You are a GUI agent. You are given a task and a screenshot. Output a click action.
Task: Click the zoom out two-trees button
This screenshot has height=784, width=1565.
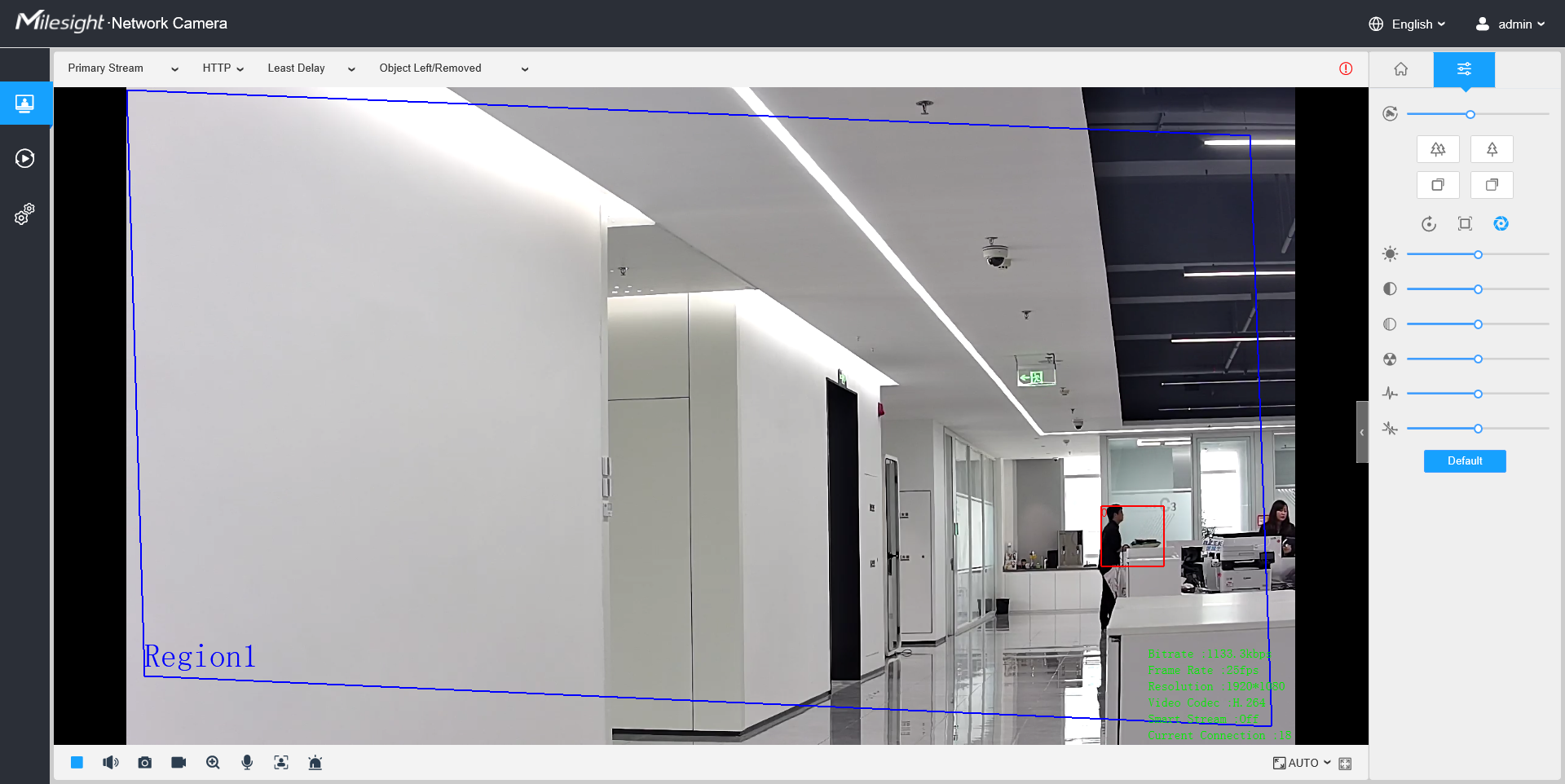(1438, 149)
